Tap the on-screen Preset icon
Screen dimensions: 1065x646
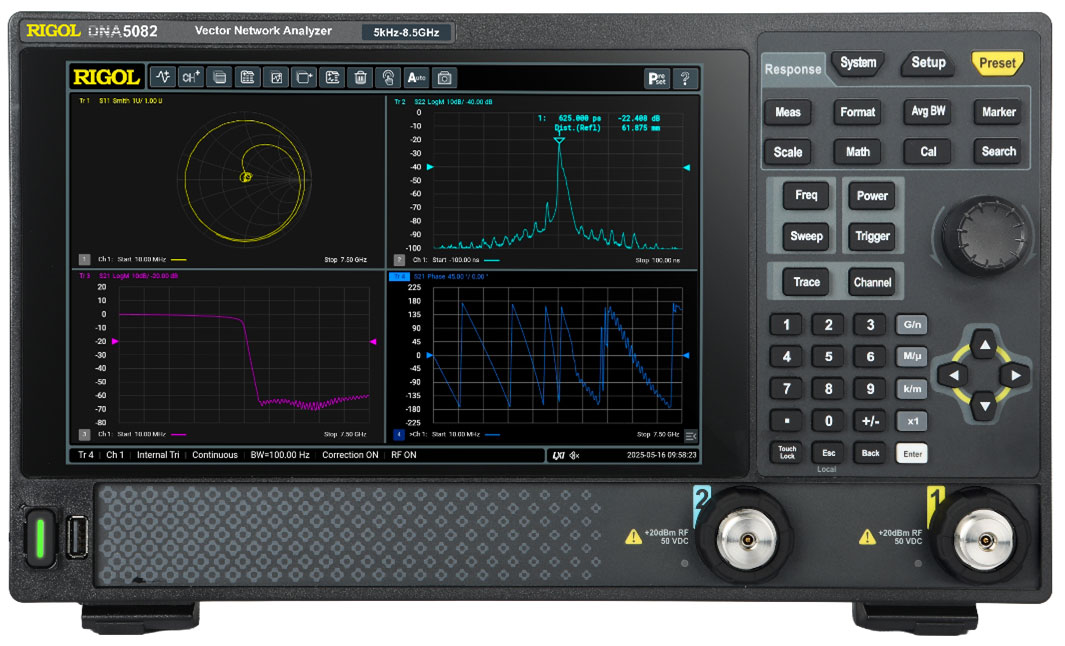tap(657, 79)
